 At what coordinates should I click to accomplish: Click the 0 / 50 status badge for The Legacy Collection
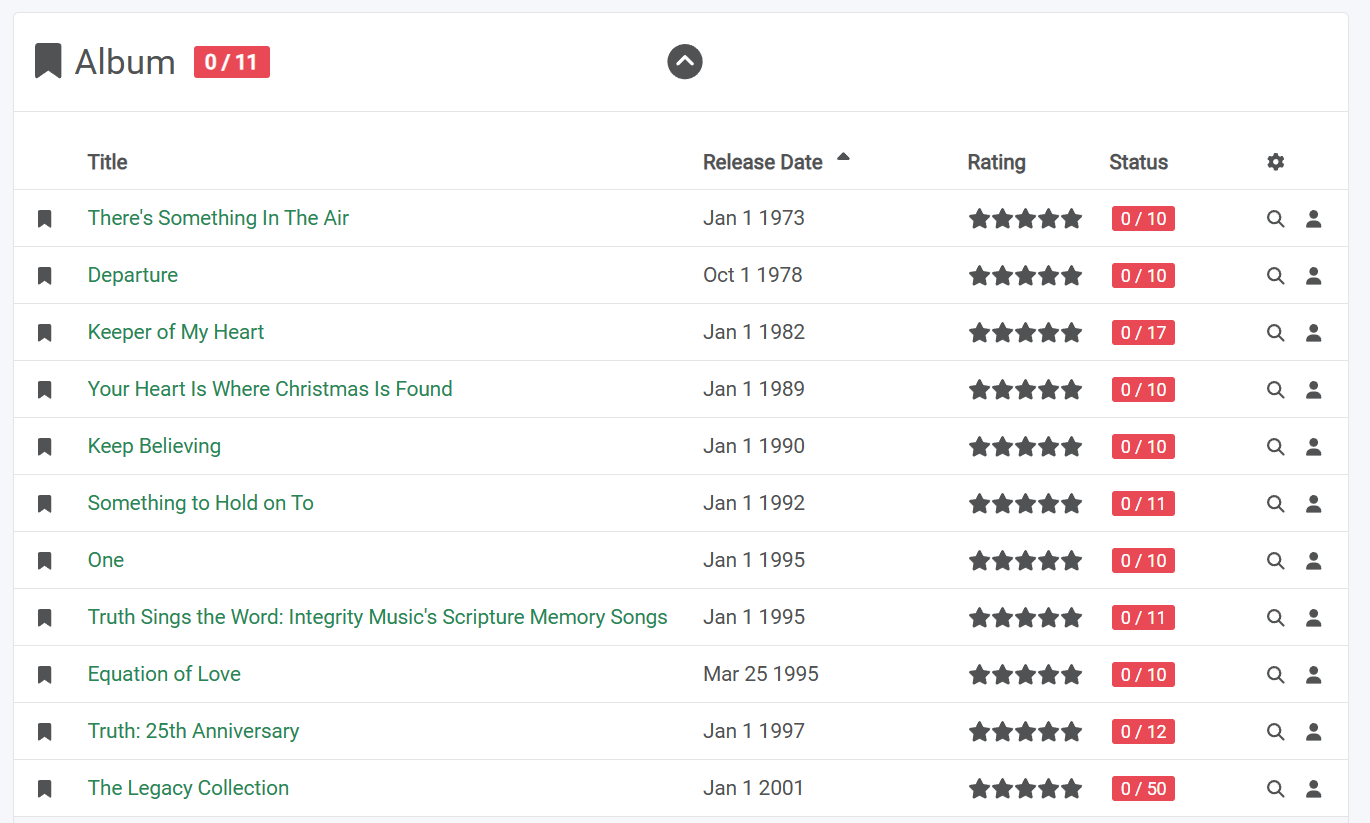tap(1143, 789)
